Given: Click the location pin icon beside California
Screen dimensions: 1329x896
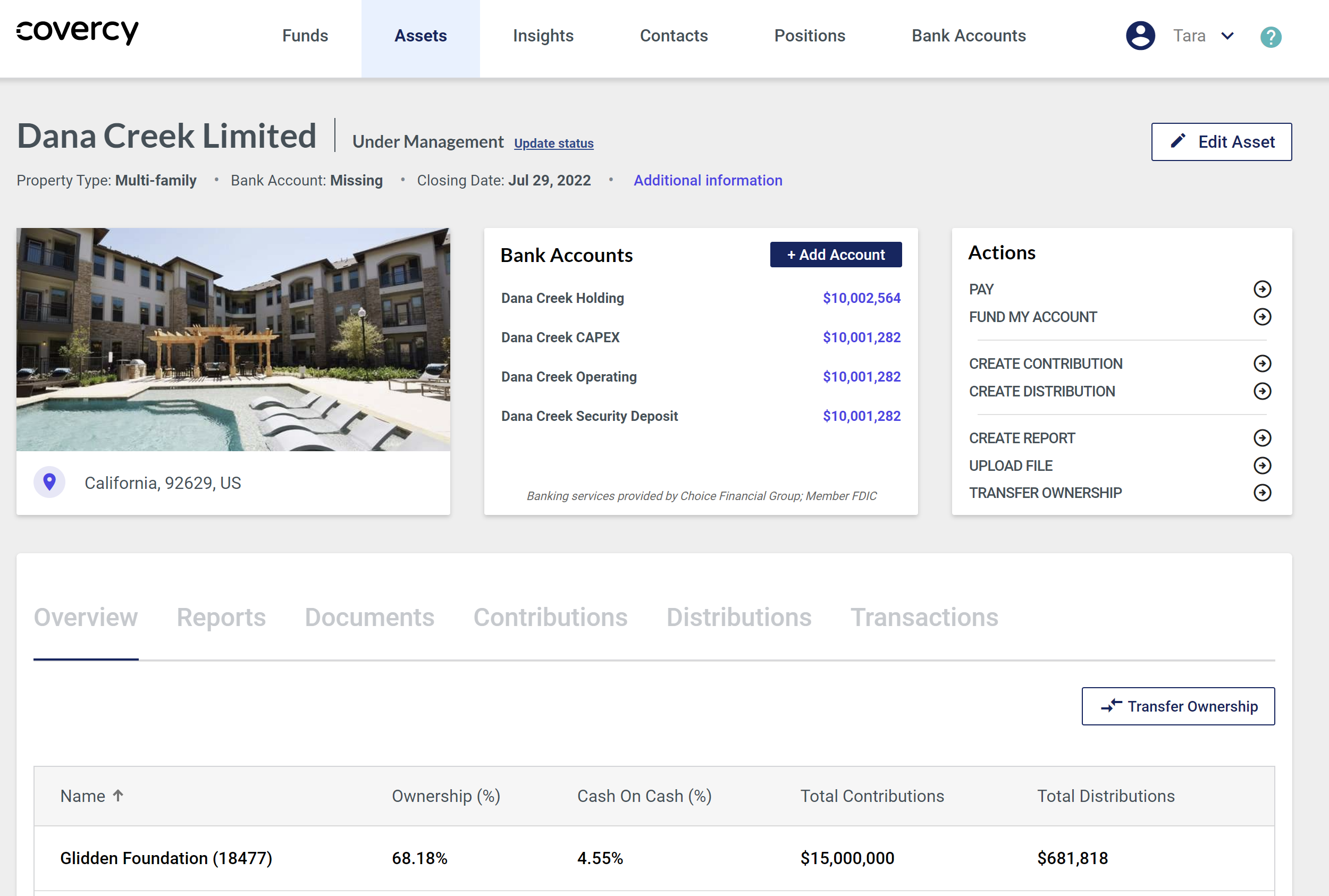Looking at the screenshot, I should point(50,483).
